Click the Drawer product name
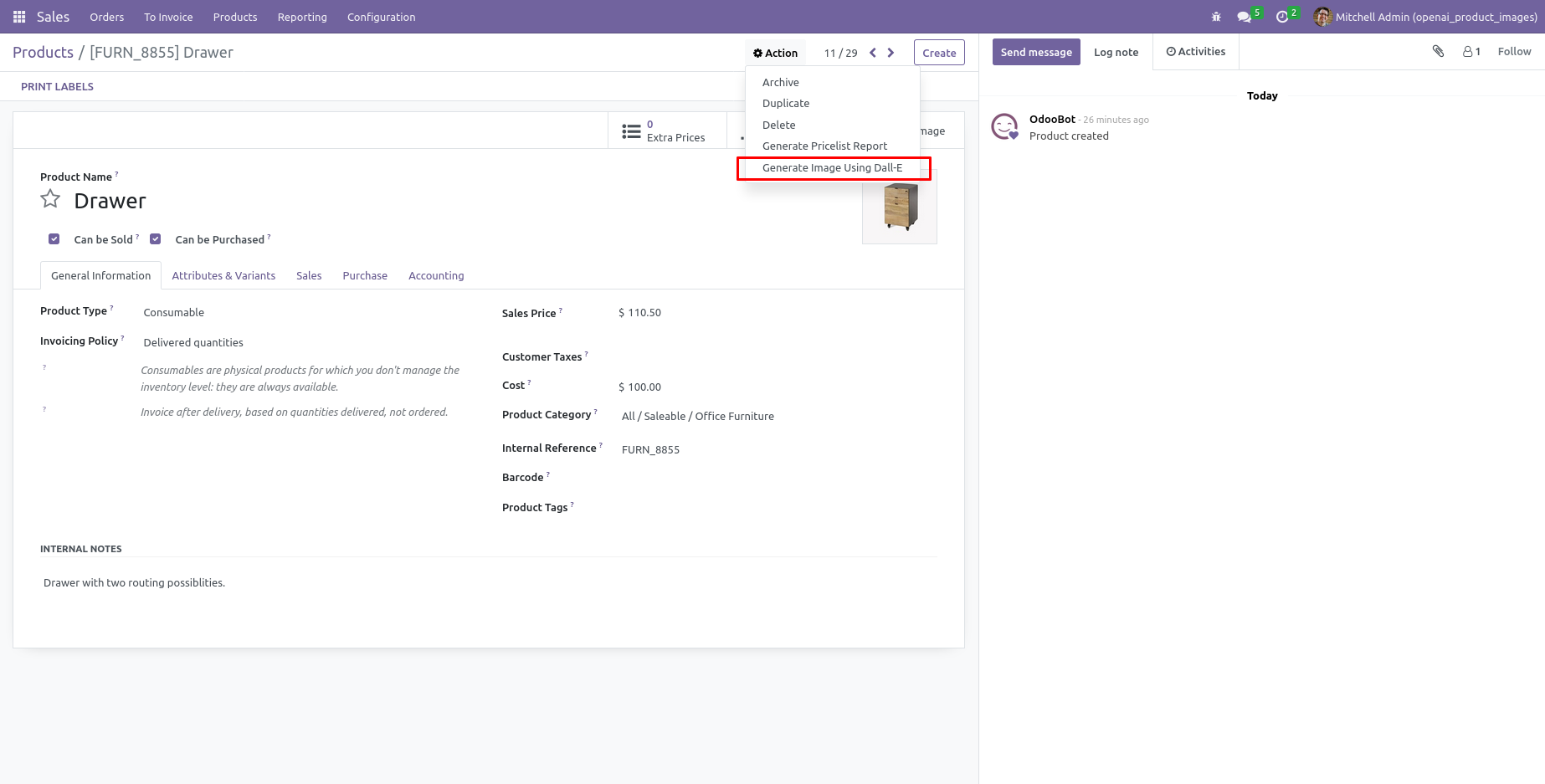1545x784 pixels. click(x=110, y=201)
